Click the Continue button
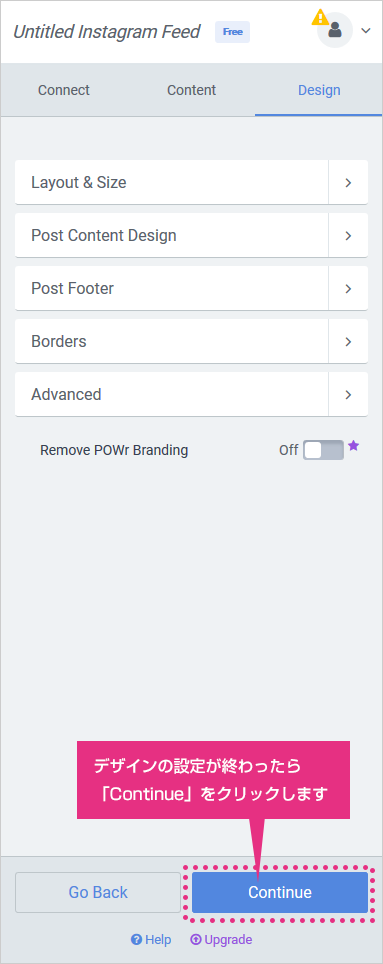The width and height of the screenshot is (383, 964). [280, 892]
